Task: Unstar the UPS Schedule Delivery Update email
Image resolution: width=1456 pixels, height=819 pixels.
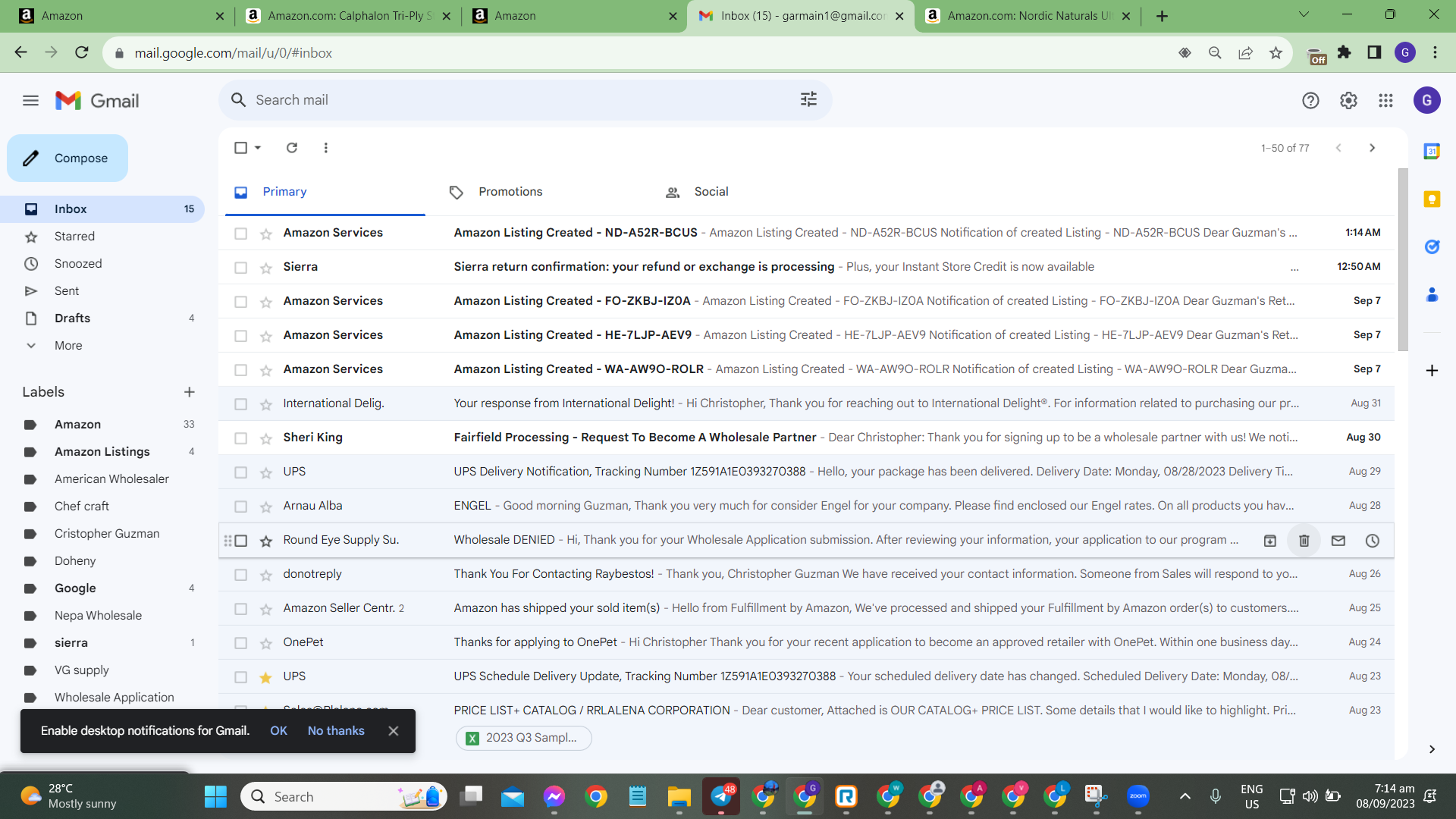Action: pos(266,677)
